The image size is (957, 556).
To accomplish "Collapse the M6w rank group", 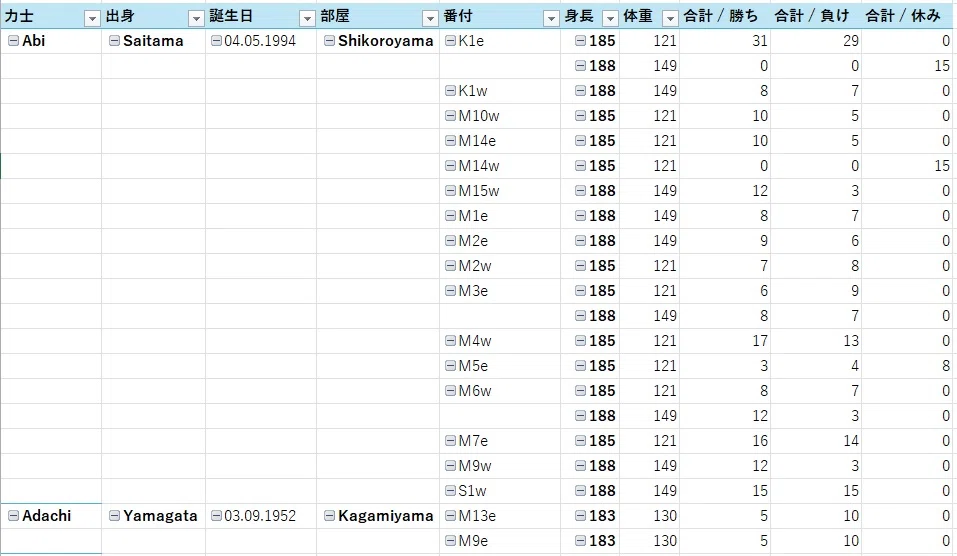I will pyautogui.click(x=450, y=391).
